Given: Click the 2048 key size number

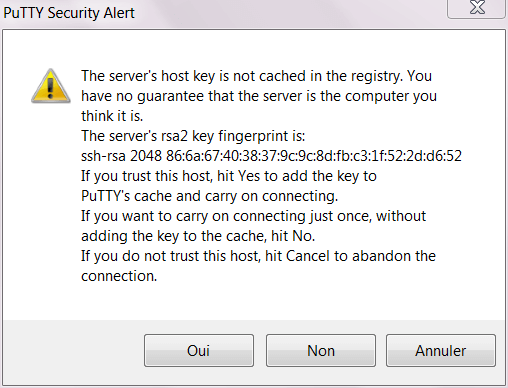Looking at the screenshot, I should coord(146,156).
